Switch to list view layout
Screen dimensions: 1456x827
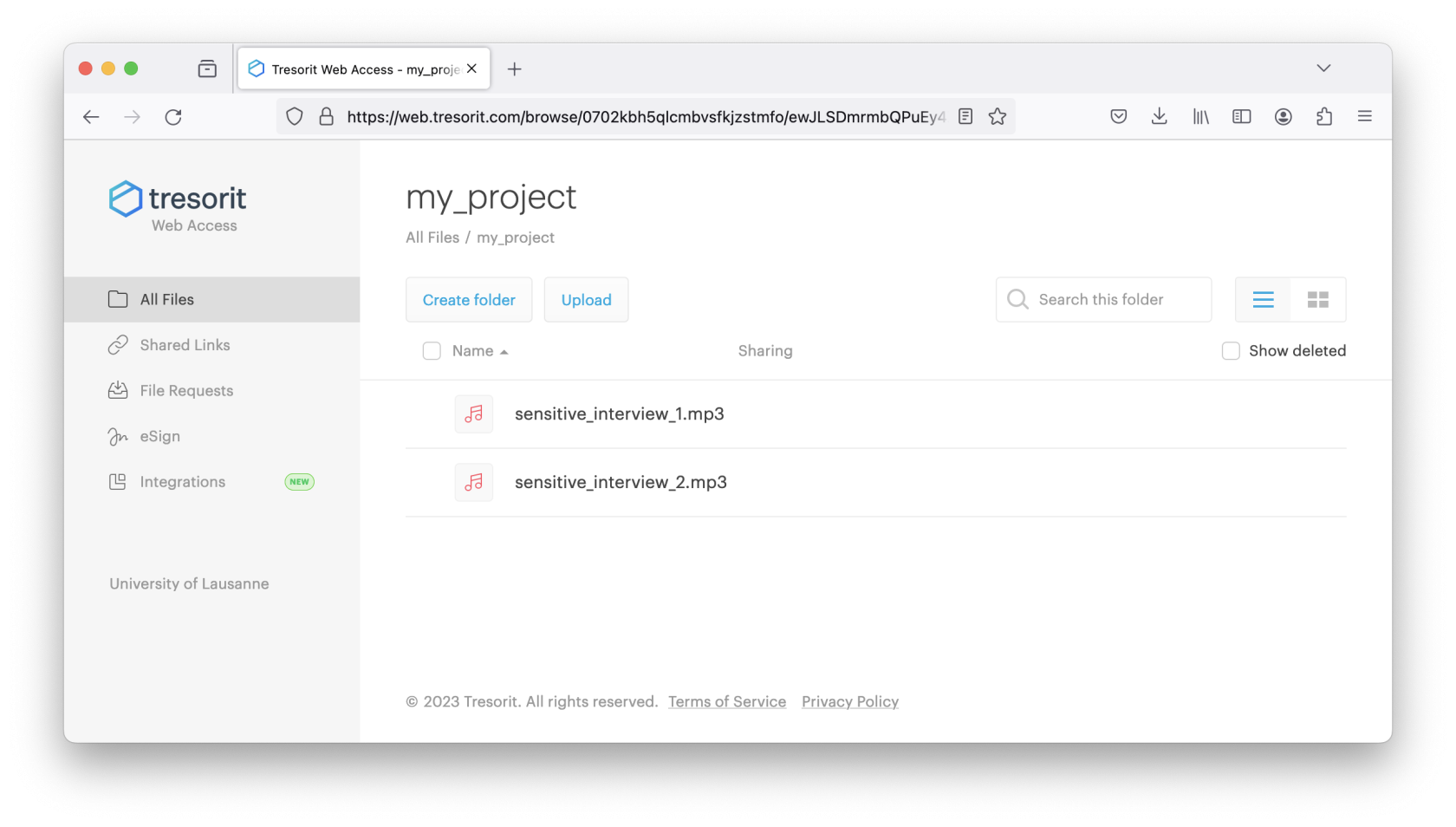coord(1263,300)
